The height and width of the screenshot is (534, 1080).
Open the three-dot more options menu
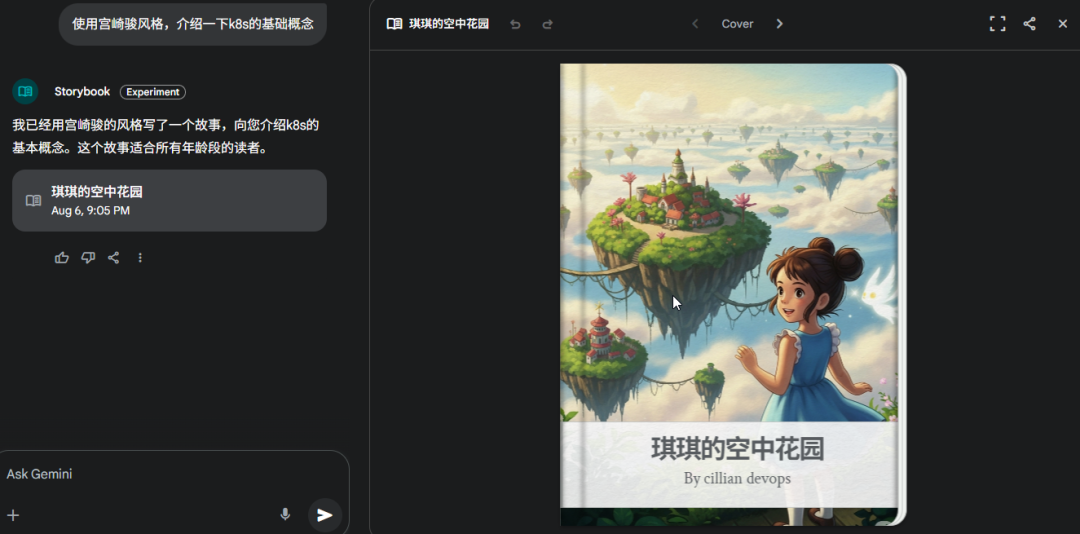click(140, 258)
